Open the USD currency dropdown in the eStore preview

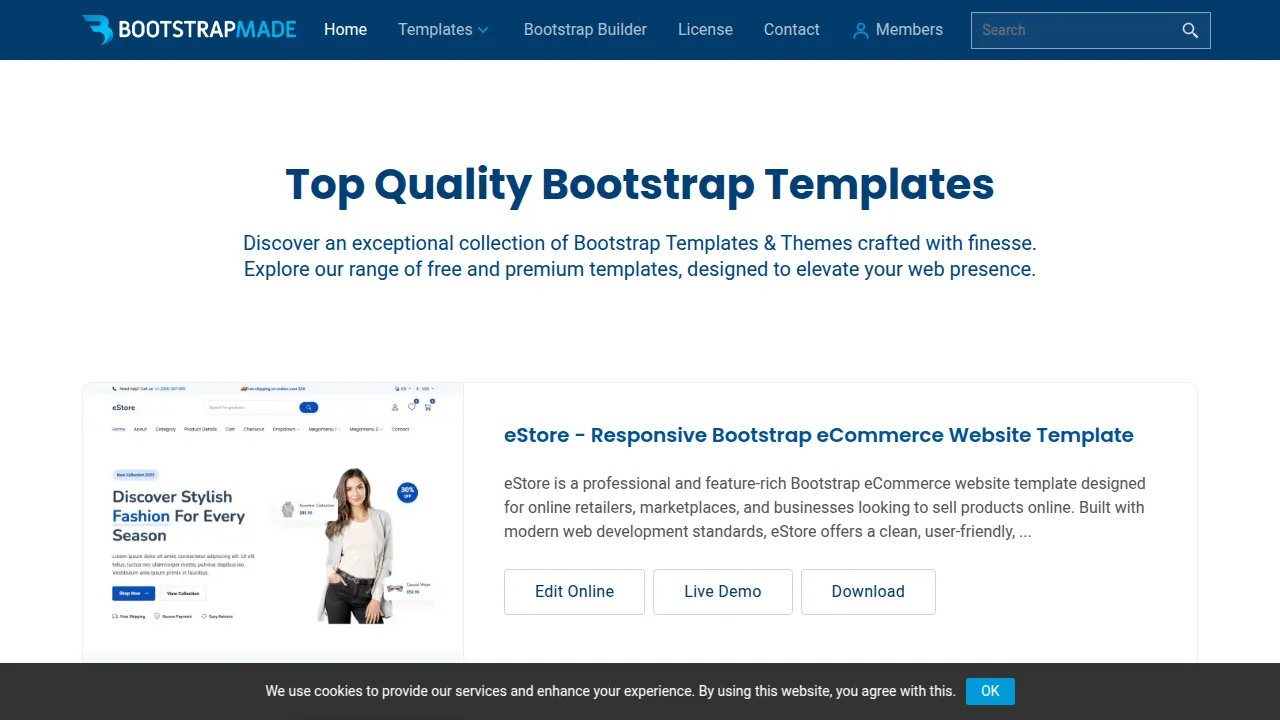point(425,388)
